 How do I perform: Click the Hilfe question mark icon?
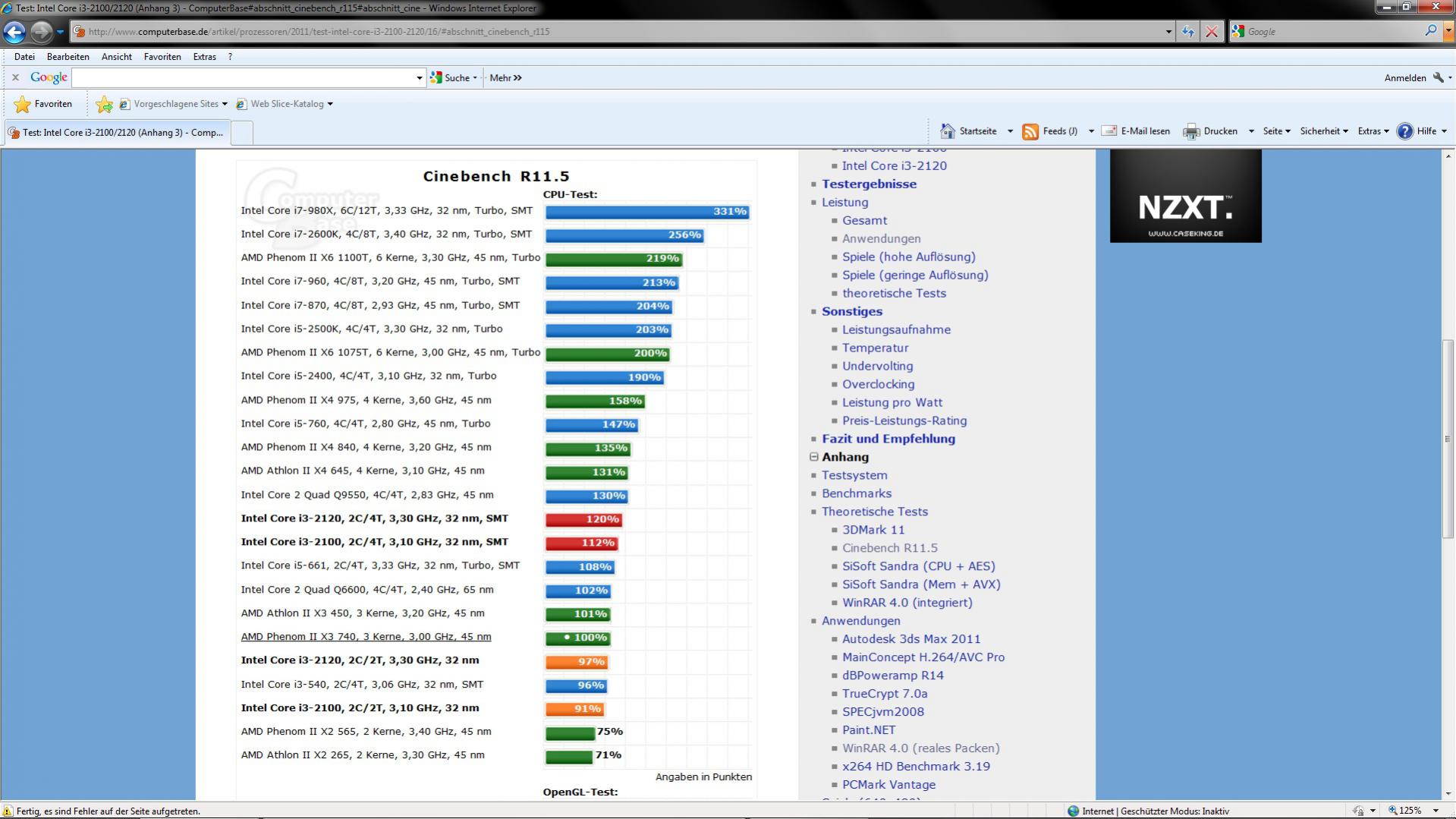click(x=1405, y=131)
